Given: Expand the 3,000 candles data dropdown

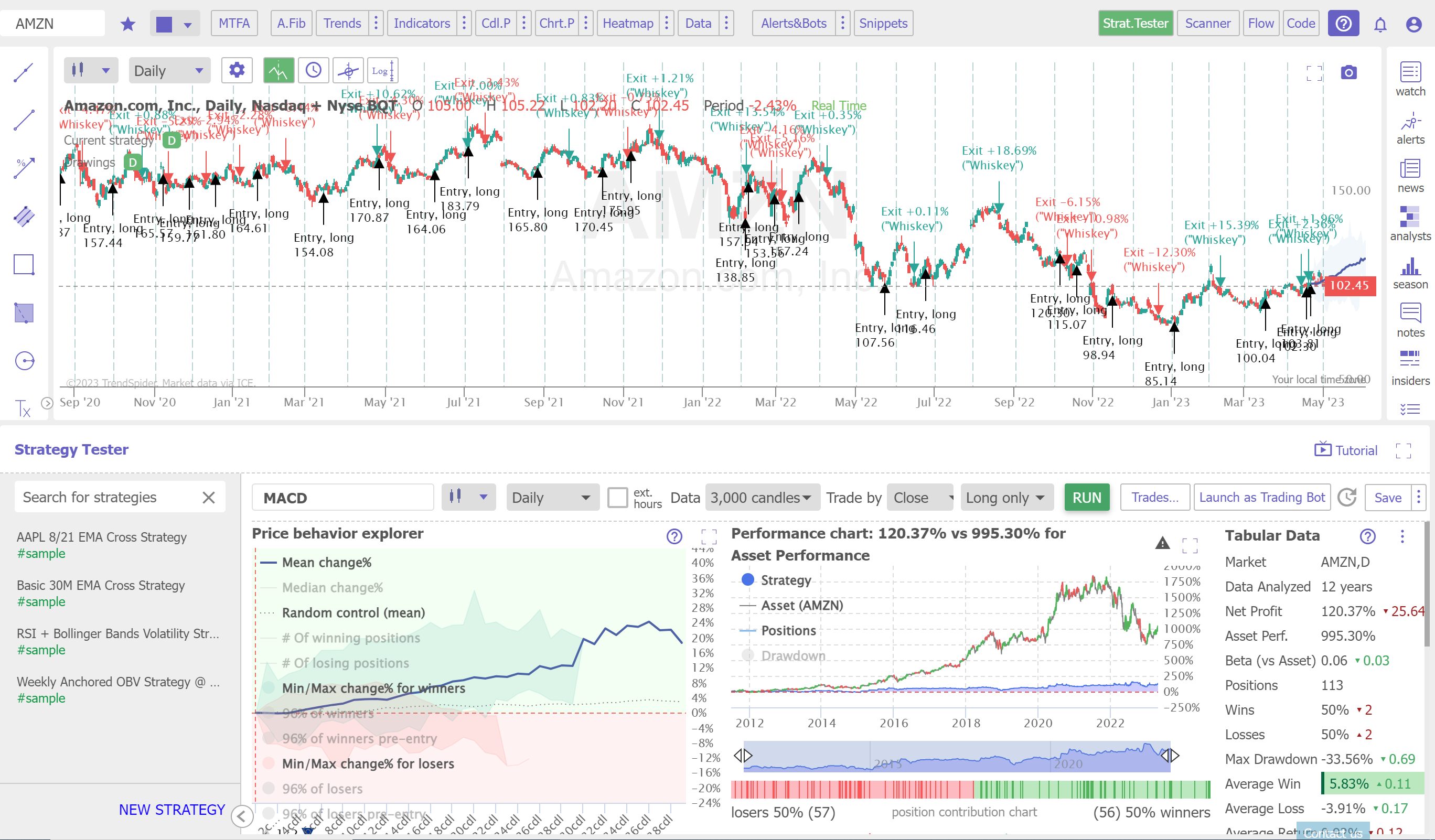Looking at the screenshot, I should pos(762,497).
